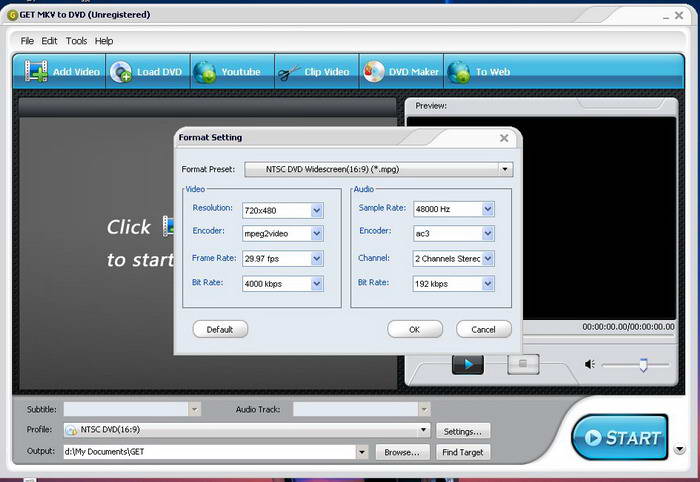Click the Youtube download icon
Image resolution: width=700 pixels, height=482 pixels.
(x=205, y=72)
